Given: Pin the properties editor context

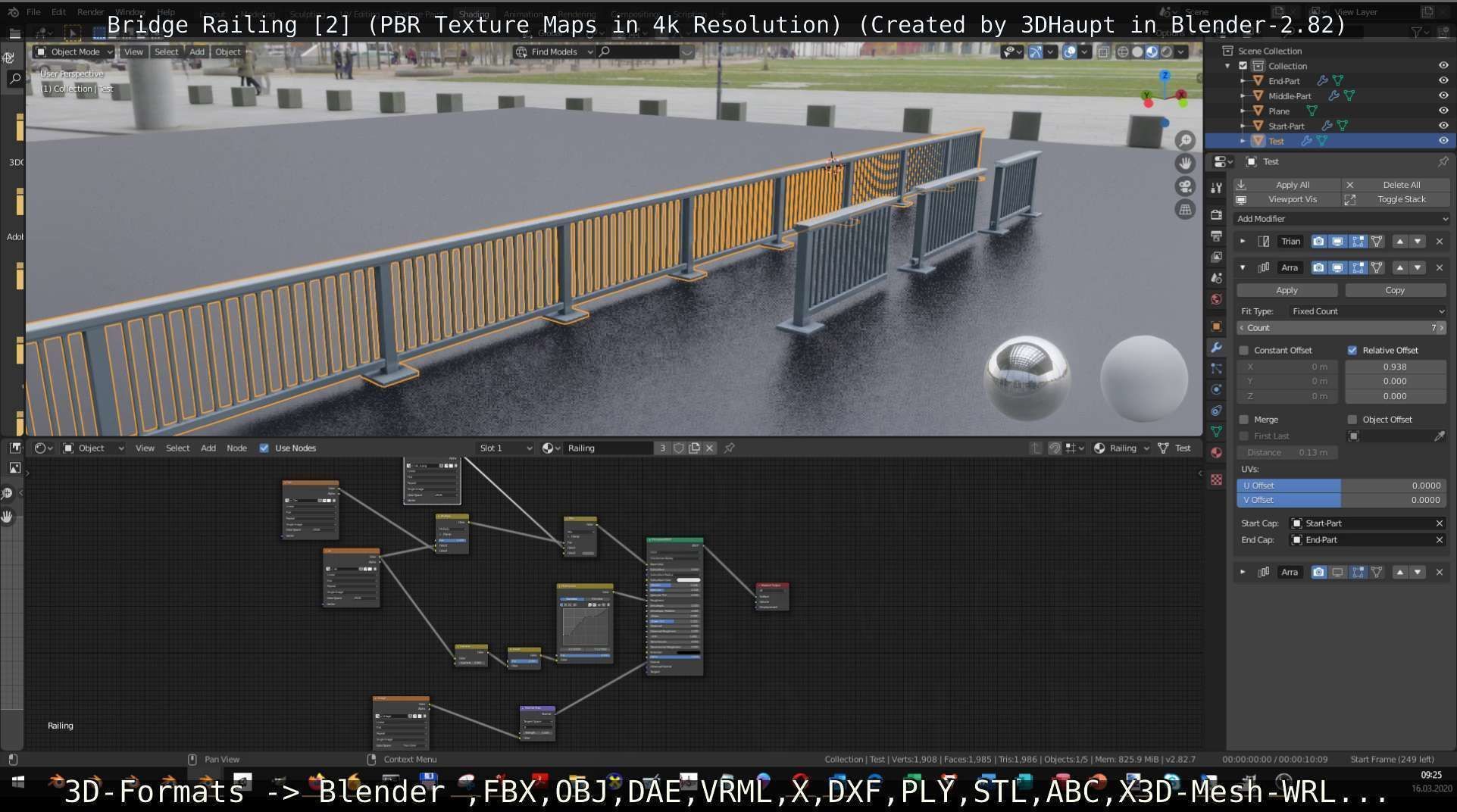Looking at the screenshot, I should pyautogui.click(x=1443, y=161).
